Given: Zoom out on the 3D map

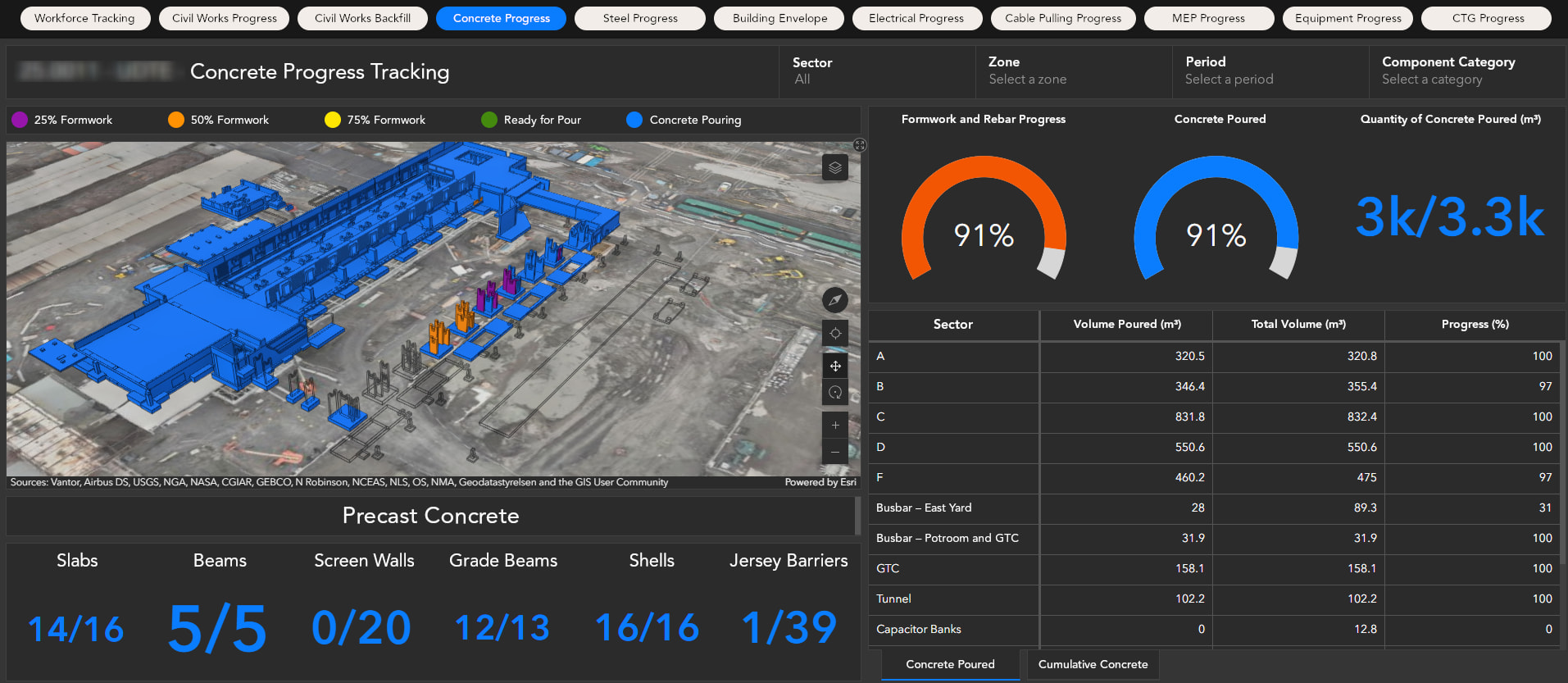Looking at the screenshot, I should (834, 451).
